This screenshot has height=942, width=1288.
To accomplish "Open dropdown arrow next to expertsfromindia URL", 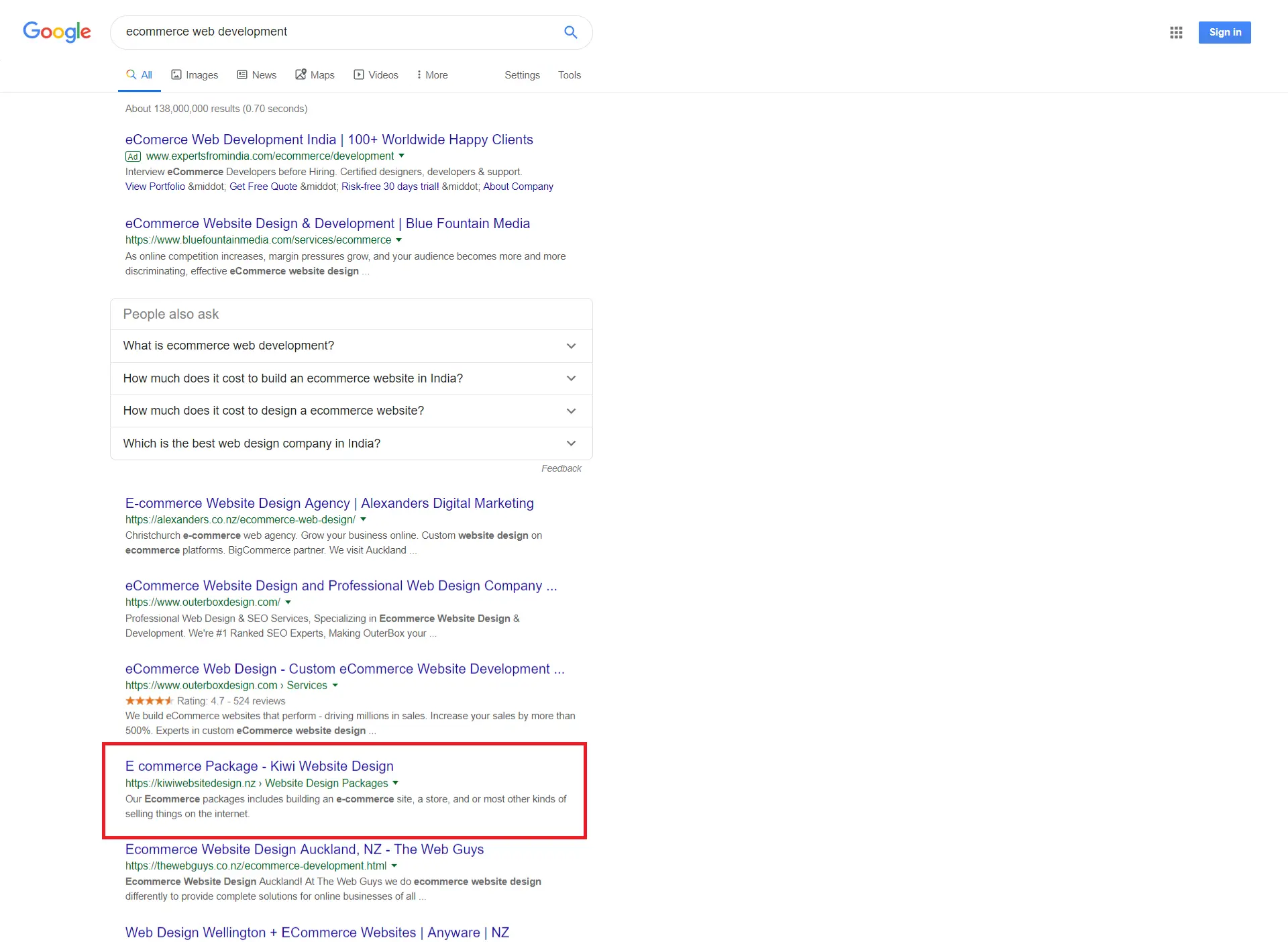I will coord(402,156).
